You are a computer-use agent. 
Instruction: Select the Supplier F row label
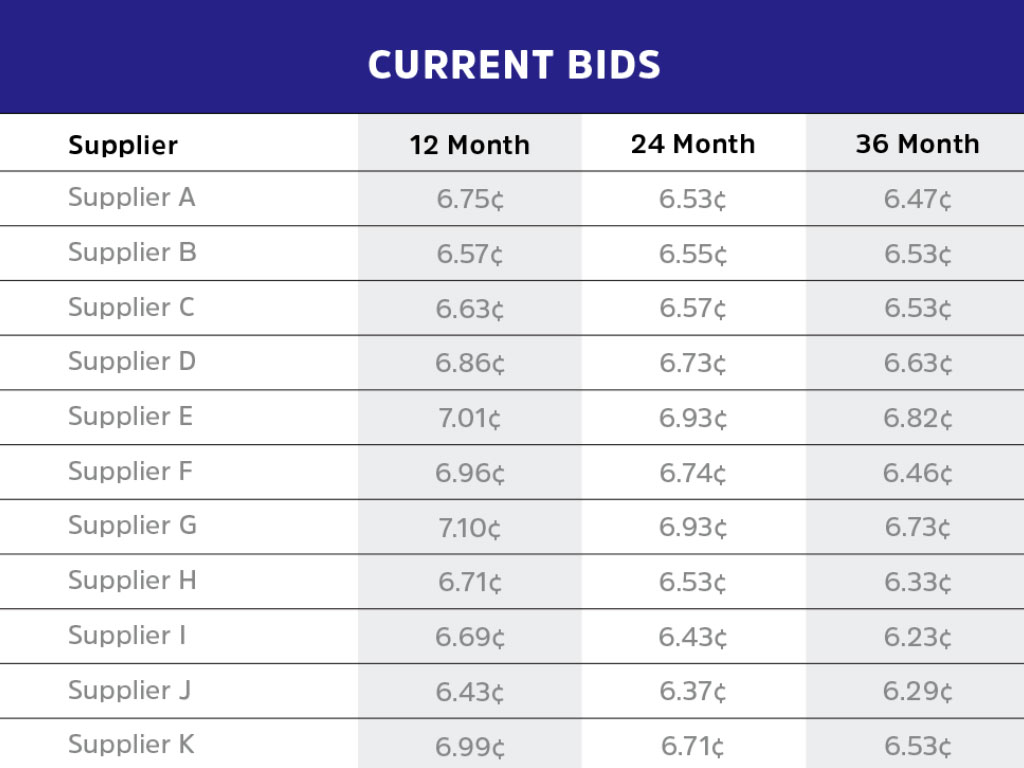(x=130, y=472)
